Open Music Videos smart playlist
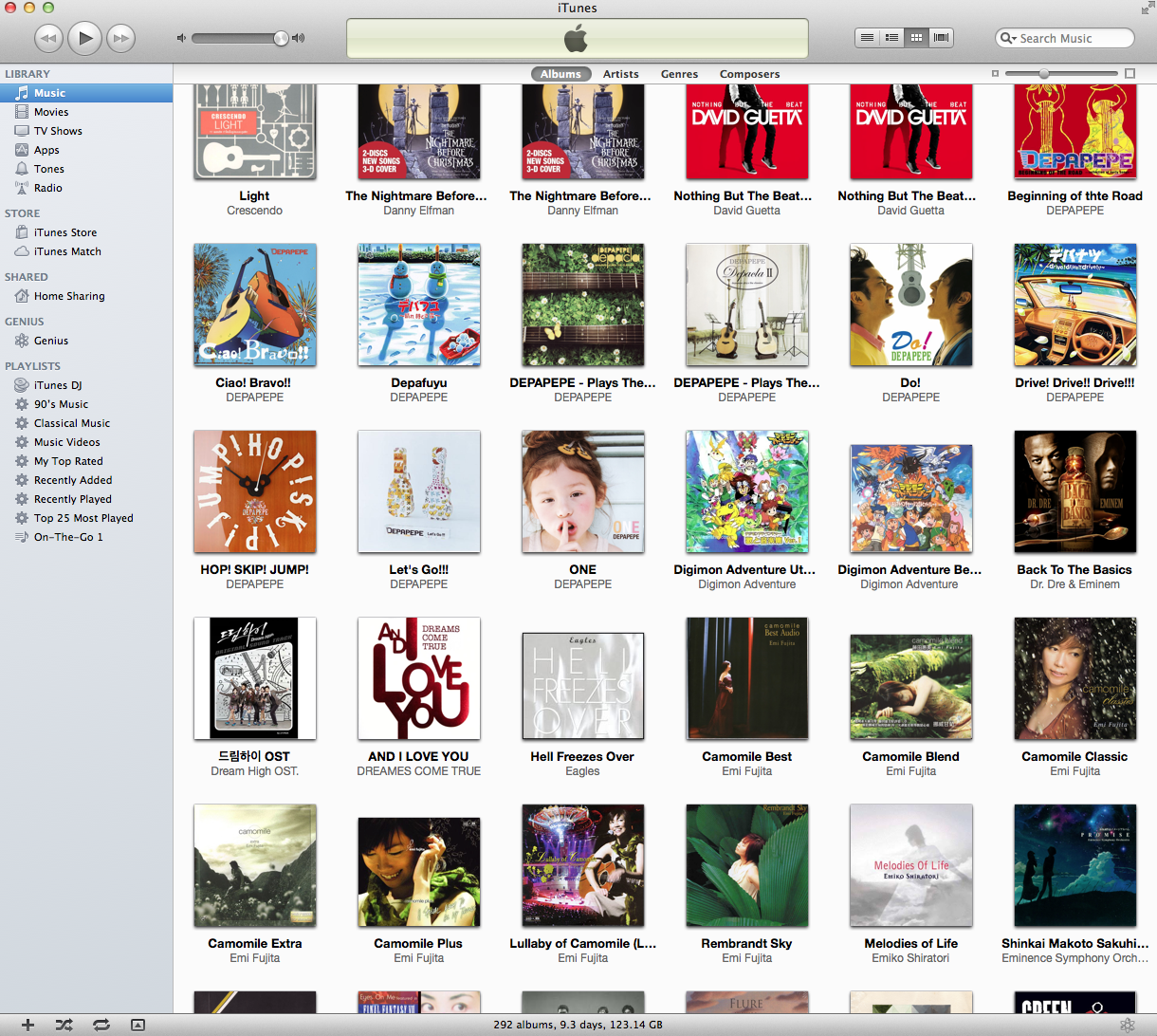This screenshot has height=1036, width=1157. [86, 442]
